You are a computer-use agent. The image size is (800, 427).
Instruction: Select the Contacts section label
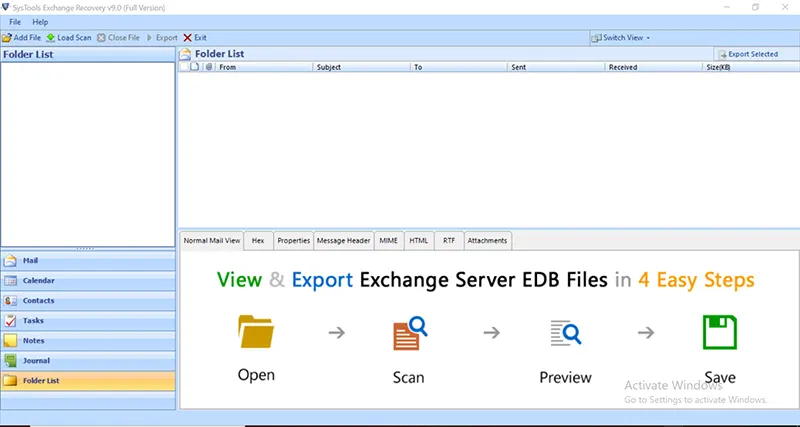38,300
